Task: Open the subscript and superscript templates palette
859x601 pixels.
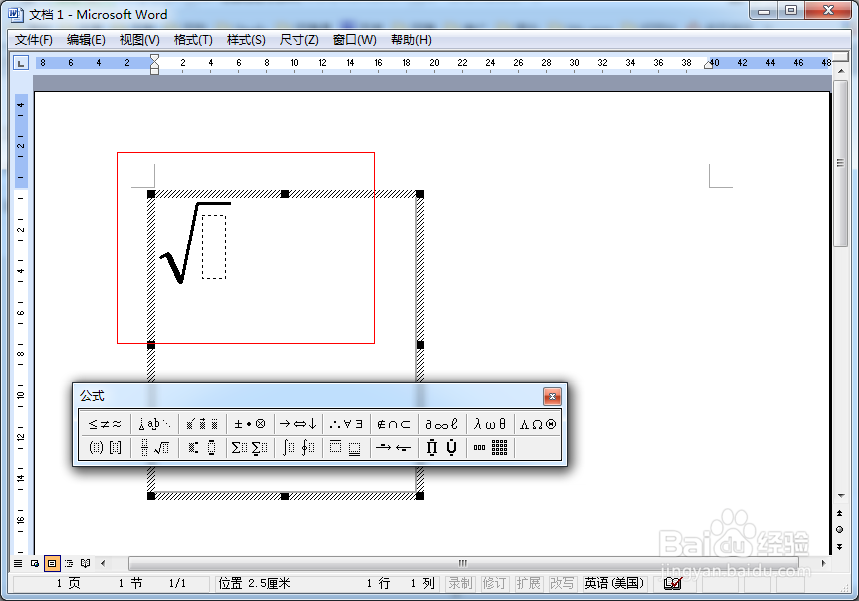Action: pos(202,448)
